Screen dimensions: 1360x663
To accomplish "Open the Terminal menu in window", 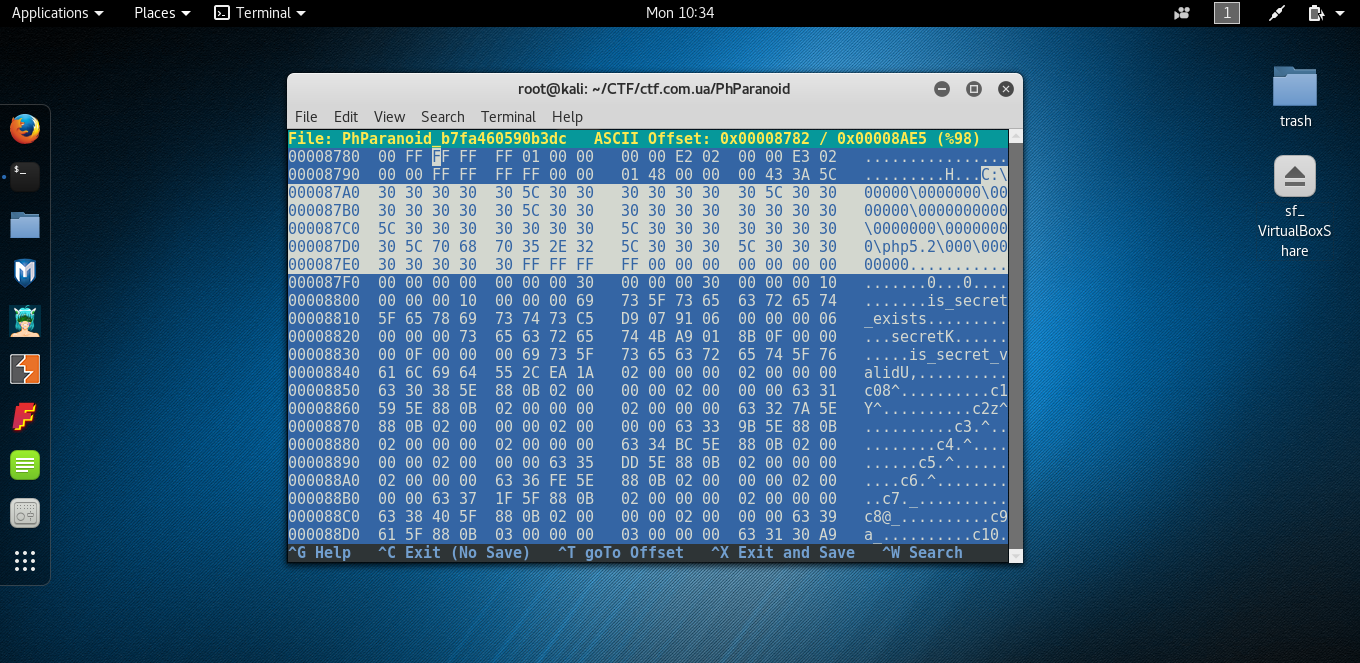I will 508,117.
